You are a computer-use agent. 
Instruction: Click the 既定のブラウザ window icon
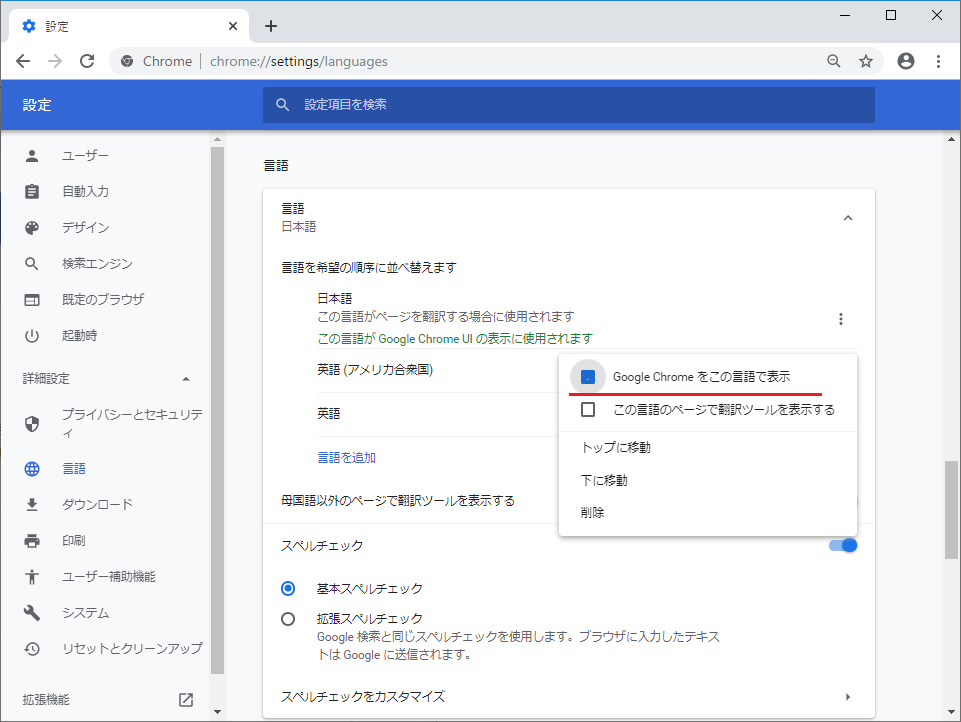(32, 300)
